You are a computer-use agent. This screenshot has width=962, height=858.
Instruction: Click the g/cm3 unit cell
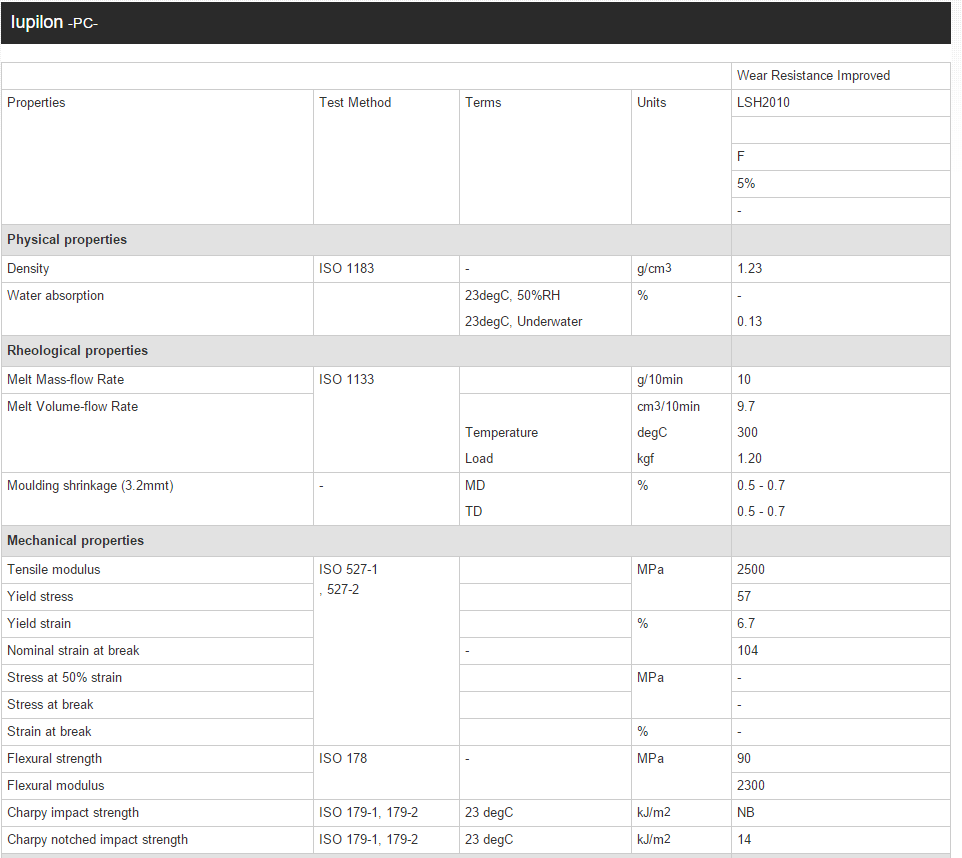[654, 268]
